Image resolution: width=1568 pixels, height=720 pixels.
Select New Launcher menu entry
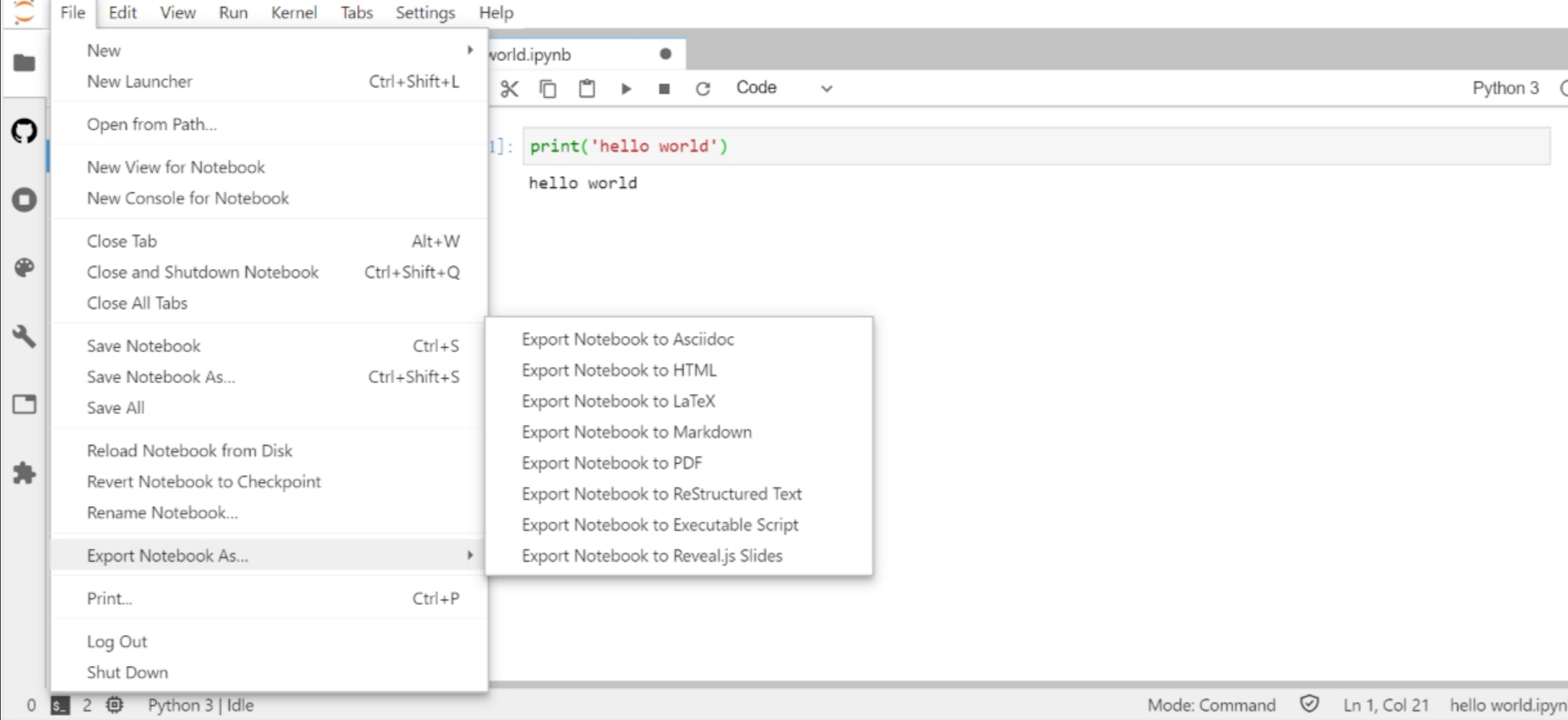tap(270, 82)
